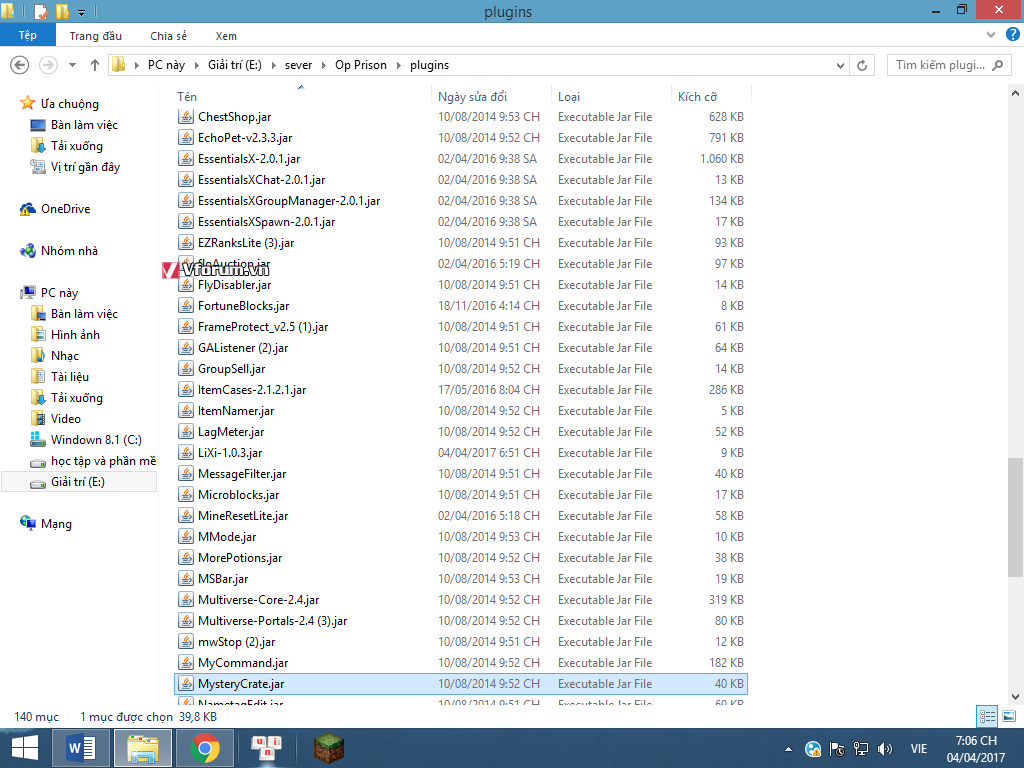
Task: Open the Minecraft block taskbar icon
Action: pos(328,748)
